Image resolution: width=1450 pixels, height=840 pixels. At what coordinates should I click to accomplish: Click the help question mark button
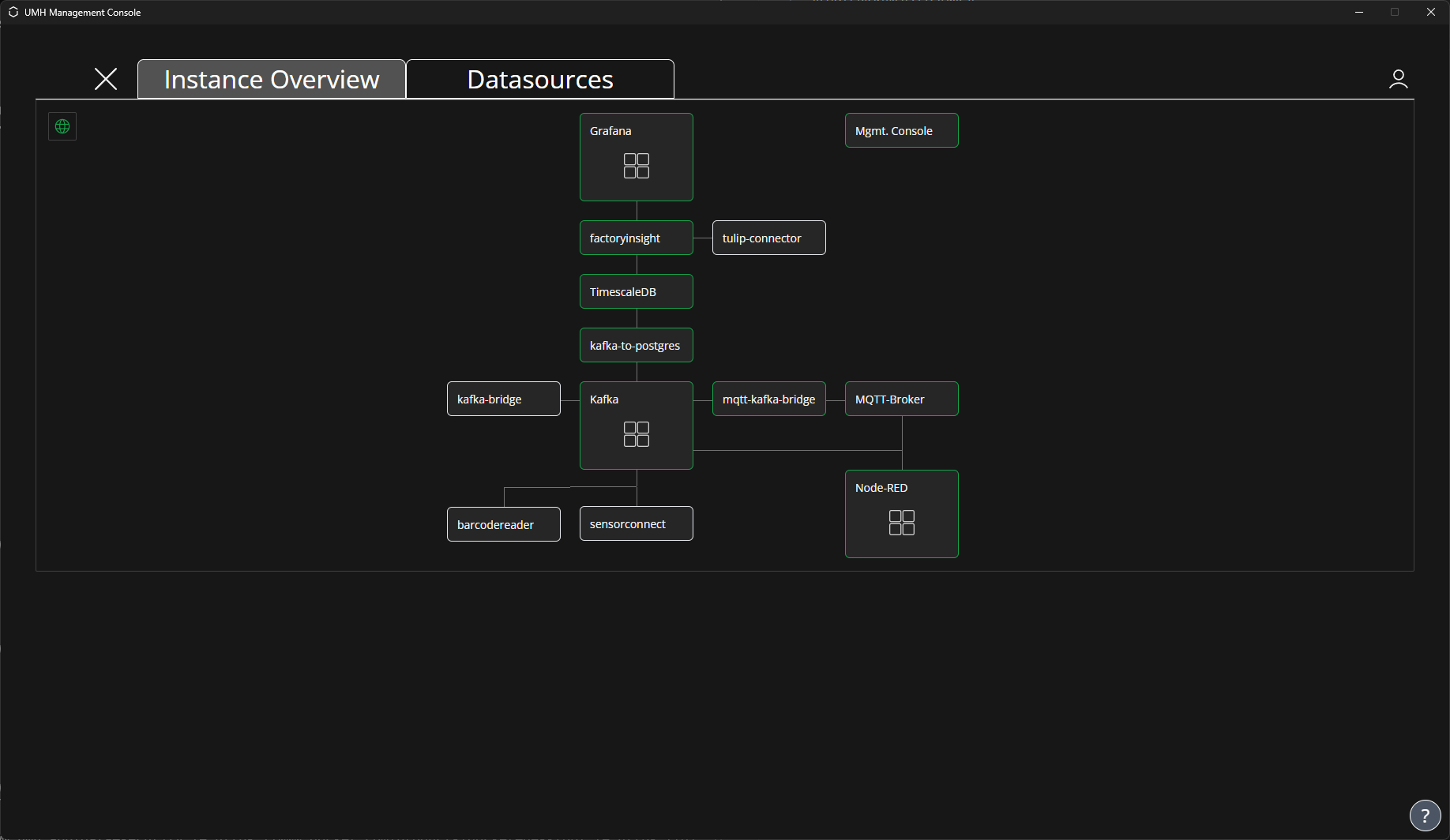tap(1425, 816)
